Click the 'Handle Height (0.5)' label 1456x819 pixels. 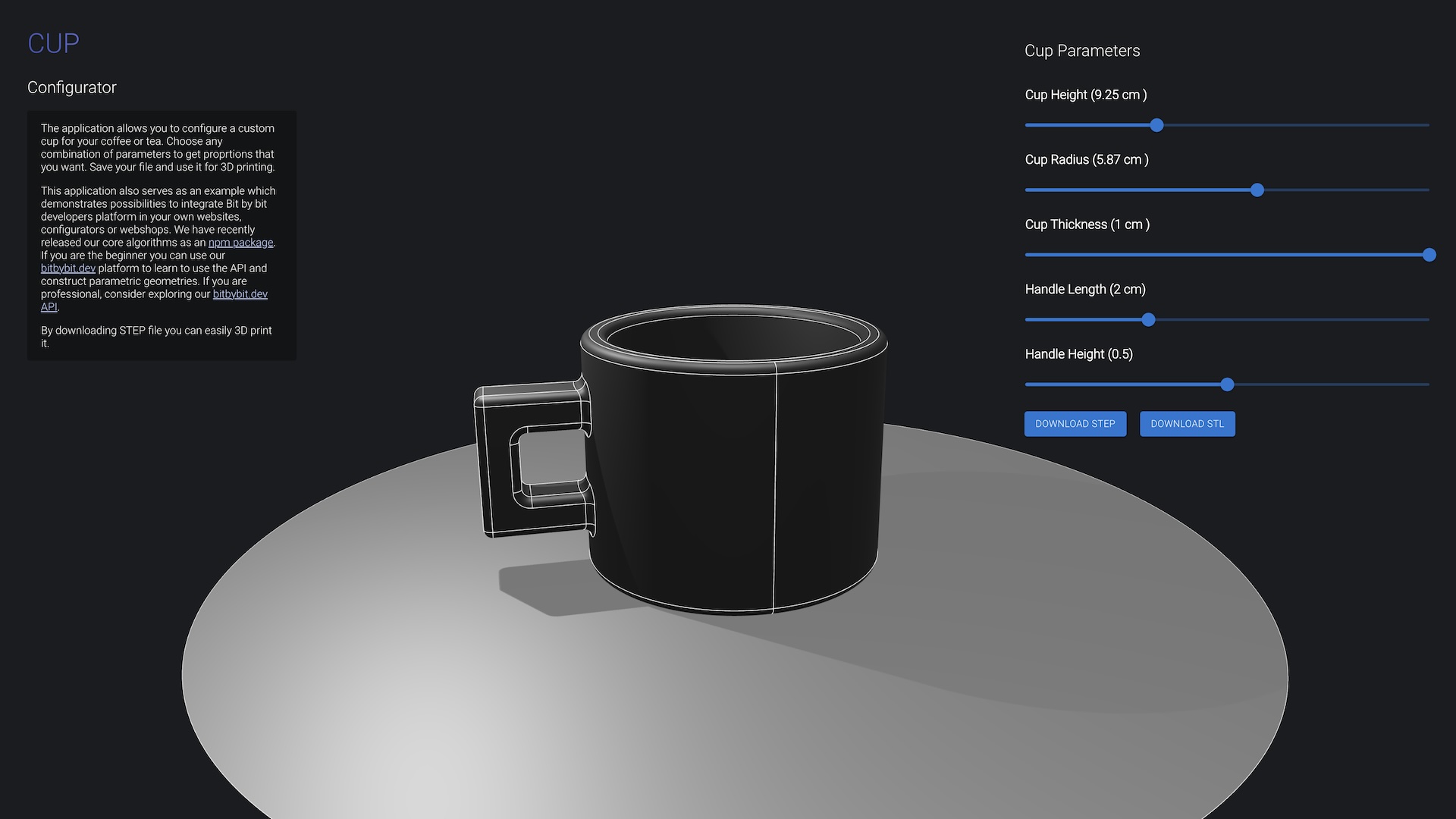pyautogui.click(x=1079, y=354)
